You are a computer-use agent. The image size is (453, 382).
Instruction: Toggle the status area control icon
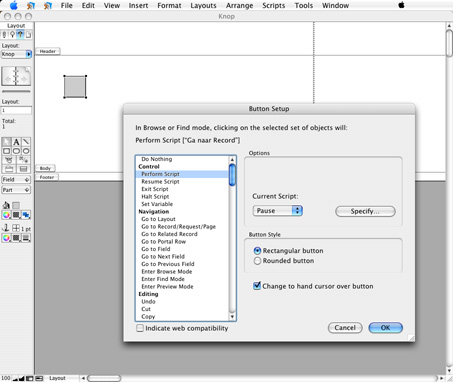tap(30, 378)
